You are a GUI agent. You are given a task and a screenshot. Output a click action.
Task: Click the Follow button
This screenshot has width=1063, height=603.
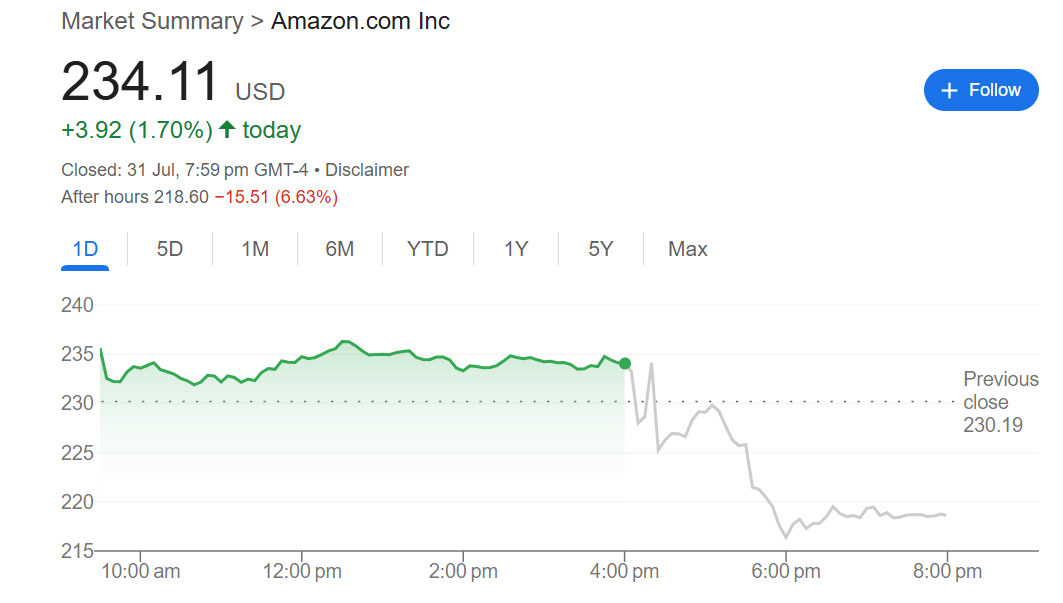pos(981,90)
